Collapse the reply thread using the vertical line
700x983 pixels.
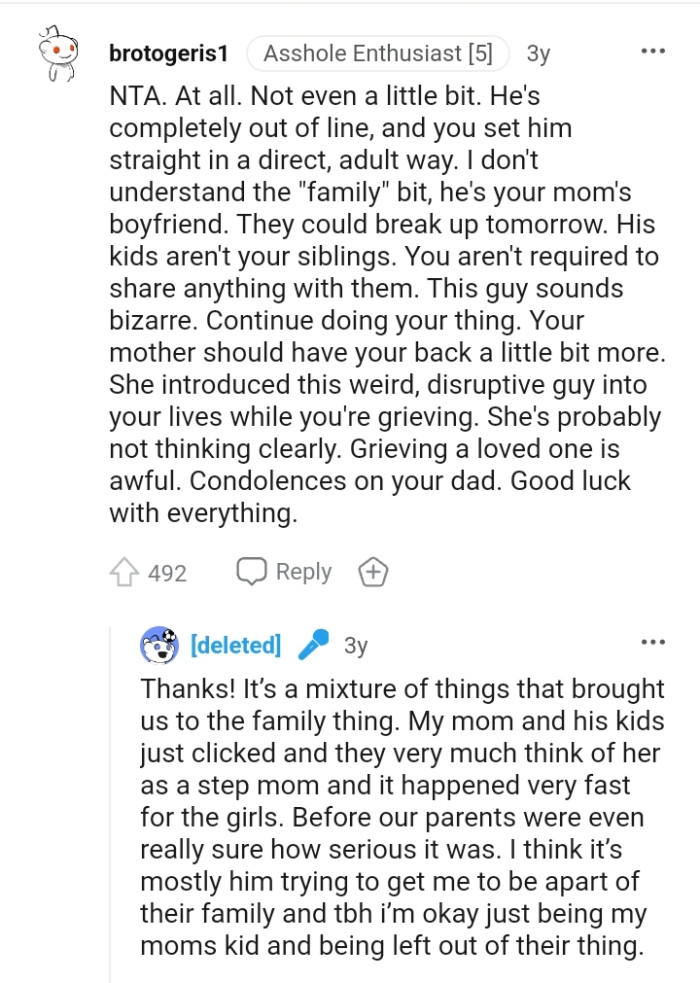coord(110,800)
